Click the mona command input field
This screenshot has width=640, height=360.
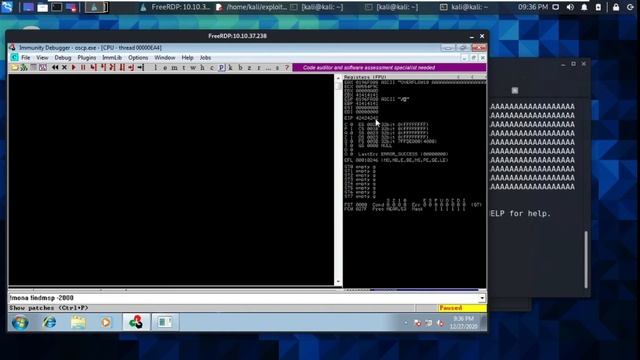point(243,298)
